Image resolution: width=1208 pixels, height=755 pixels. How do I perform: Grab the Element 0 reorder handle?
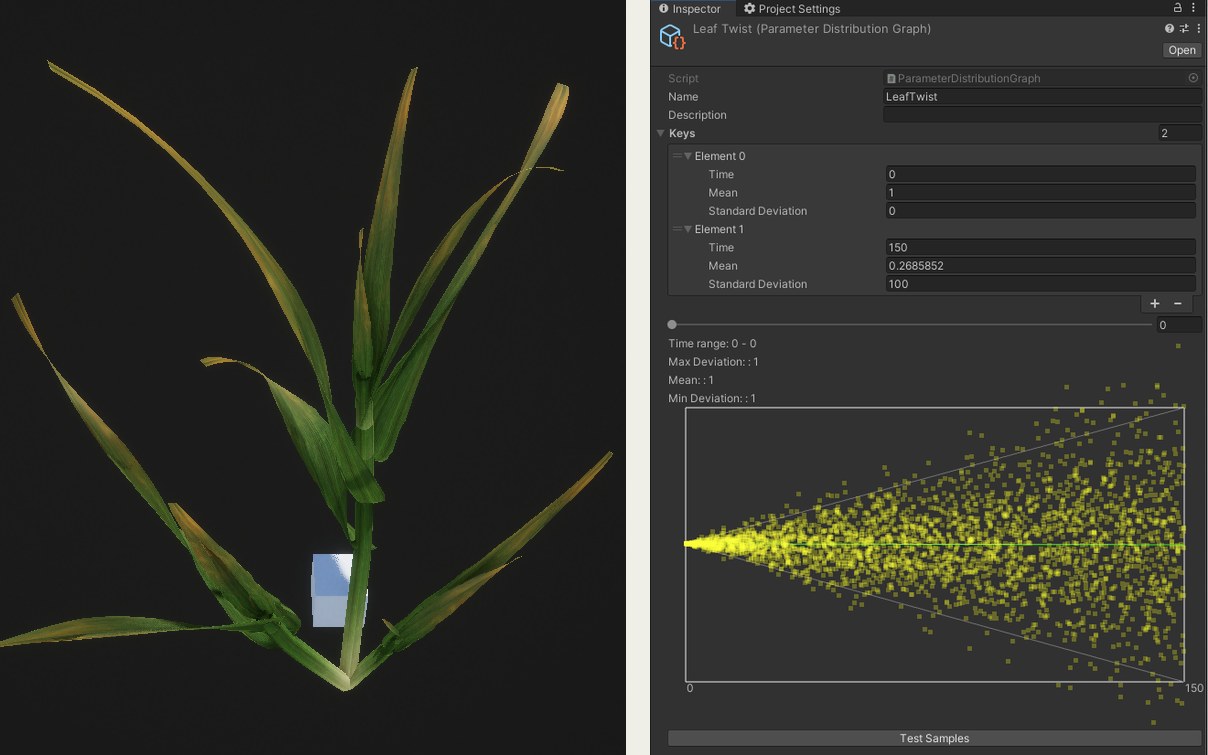click(x=677, y=156)
